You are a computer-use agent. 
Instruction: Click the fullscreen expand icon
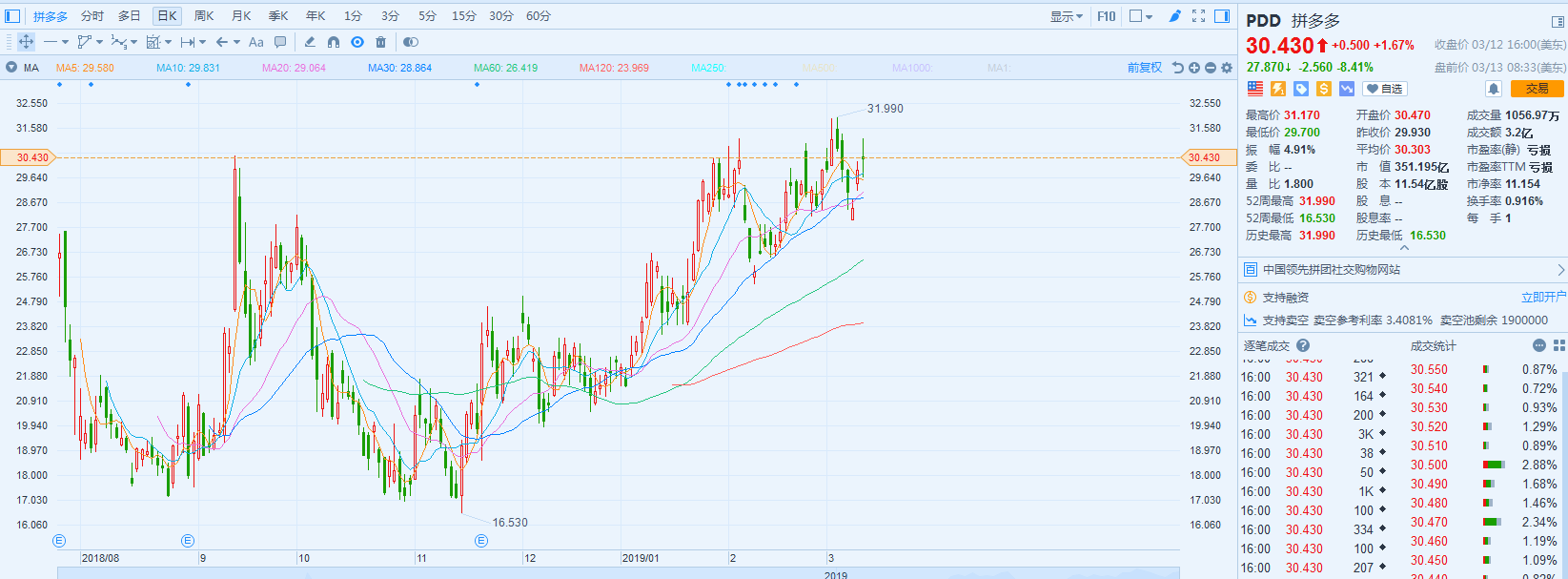pyautogui.click(x=1199, y=16)
